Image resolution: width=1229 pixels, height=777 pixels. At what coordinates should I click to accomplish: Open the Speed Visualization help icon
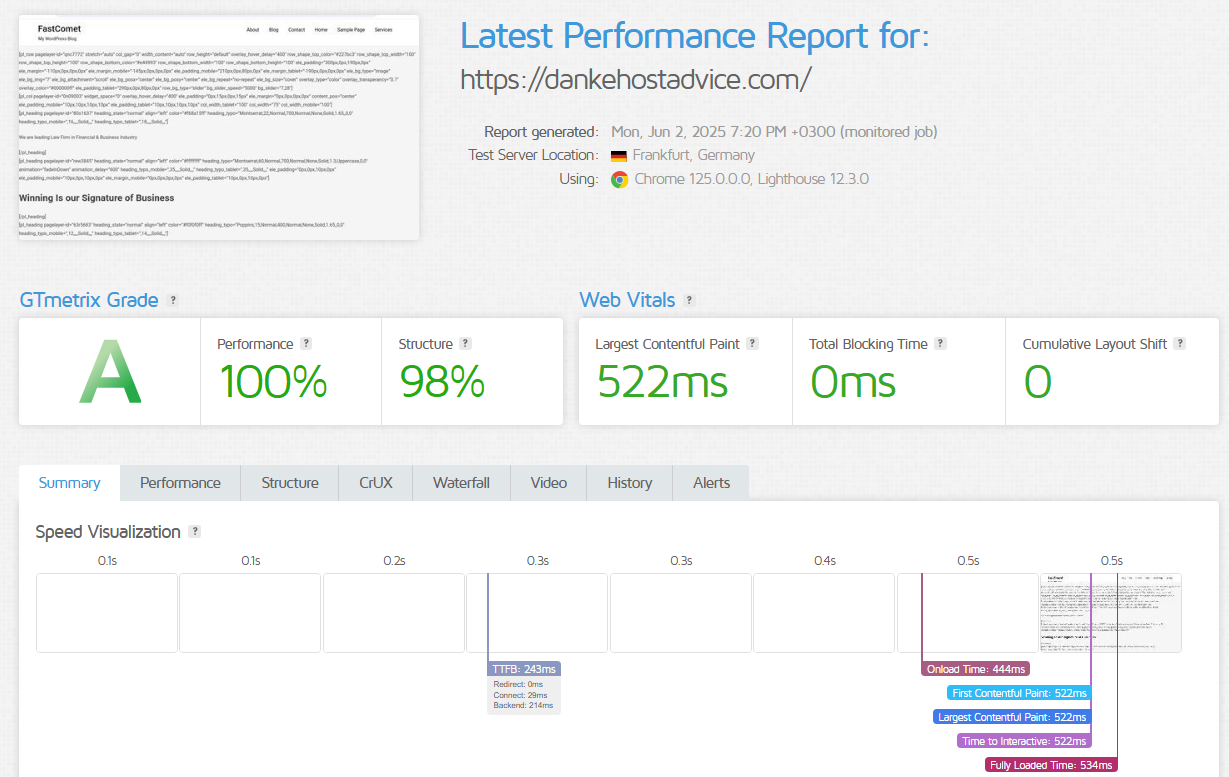point(195,531)
